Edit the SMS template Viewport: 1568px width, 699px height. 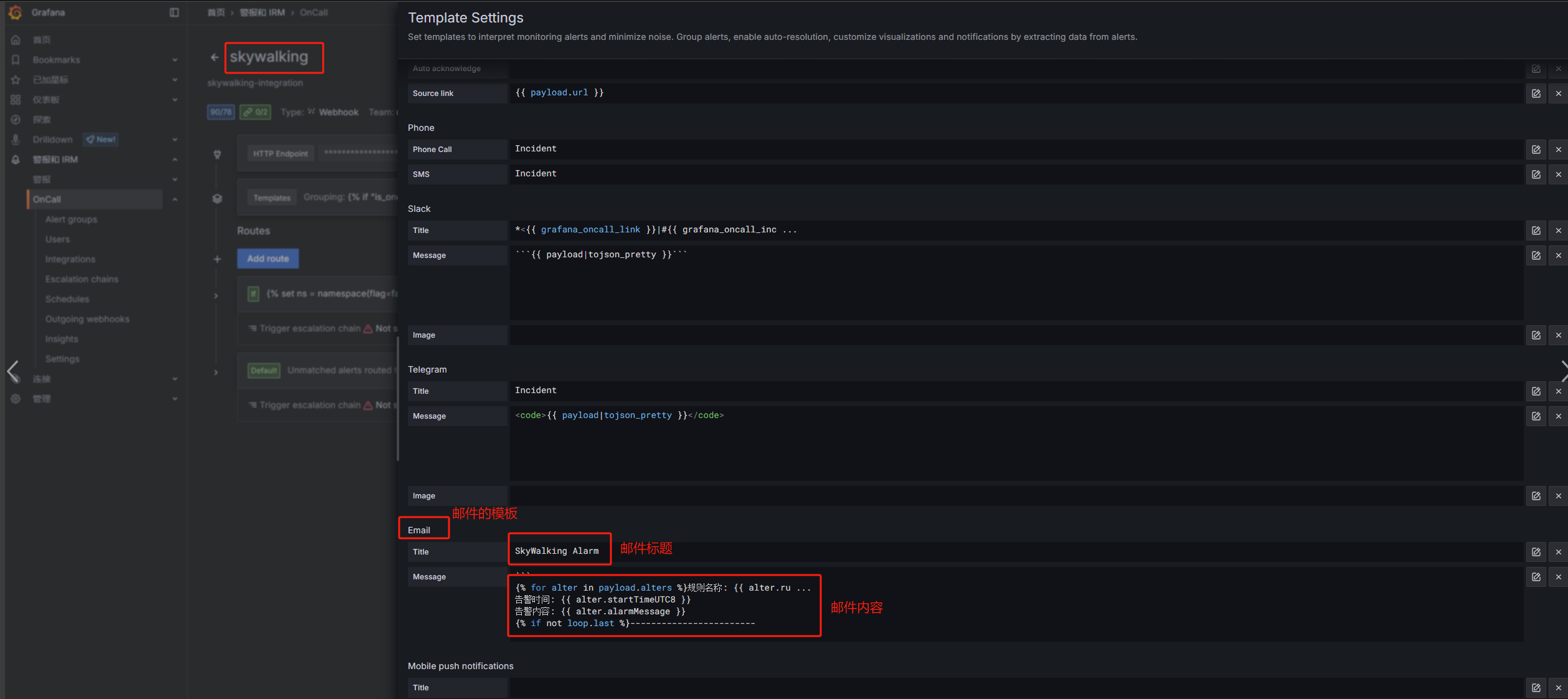[1536, 174]
